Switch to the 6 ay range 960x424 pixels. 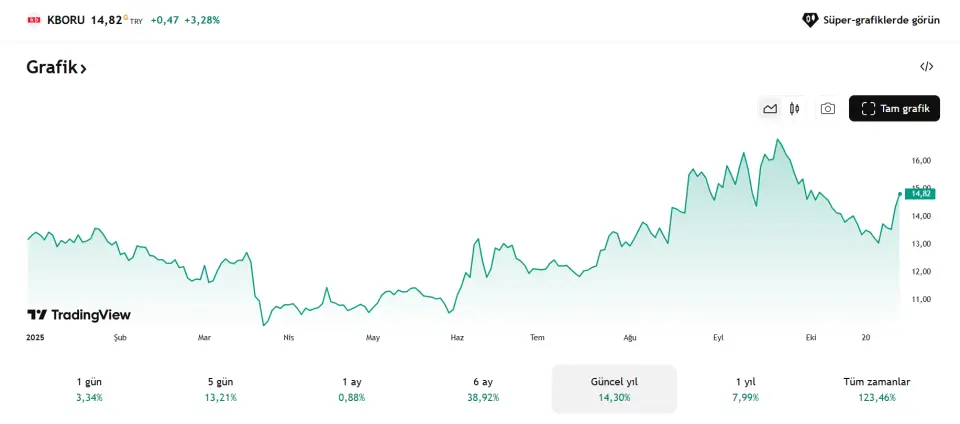(x=483, y=389)
